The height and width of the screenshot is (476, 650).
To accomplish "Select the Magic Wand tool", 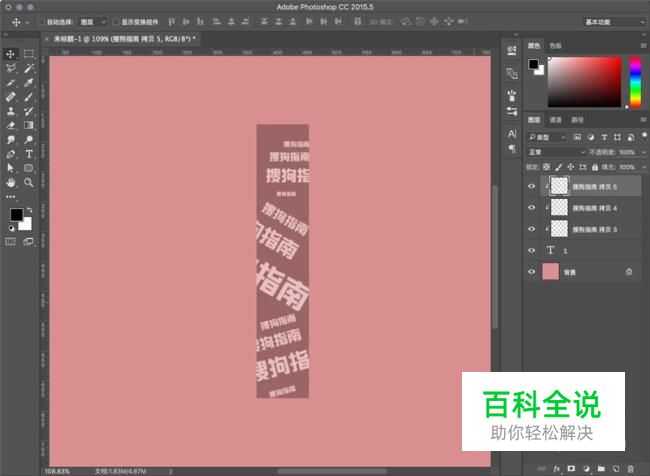I will [29, 68].
